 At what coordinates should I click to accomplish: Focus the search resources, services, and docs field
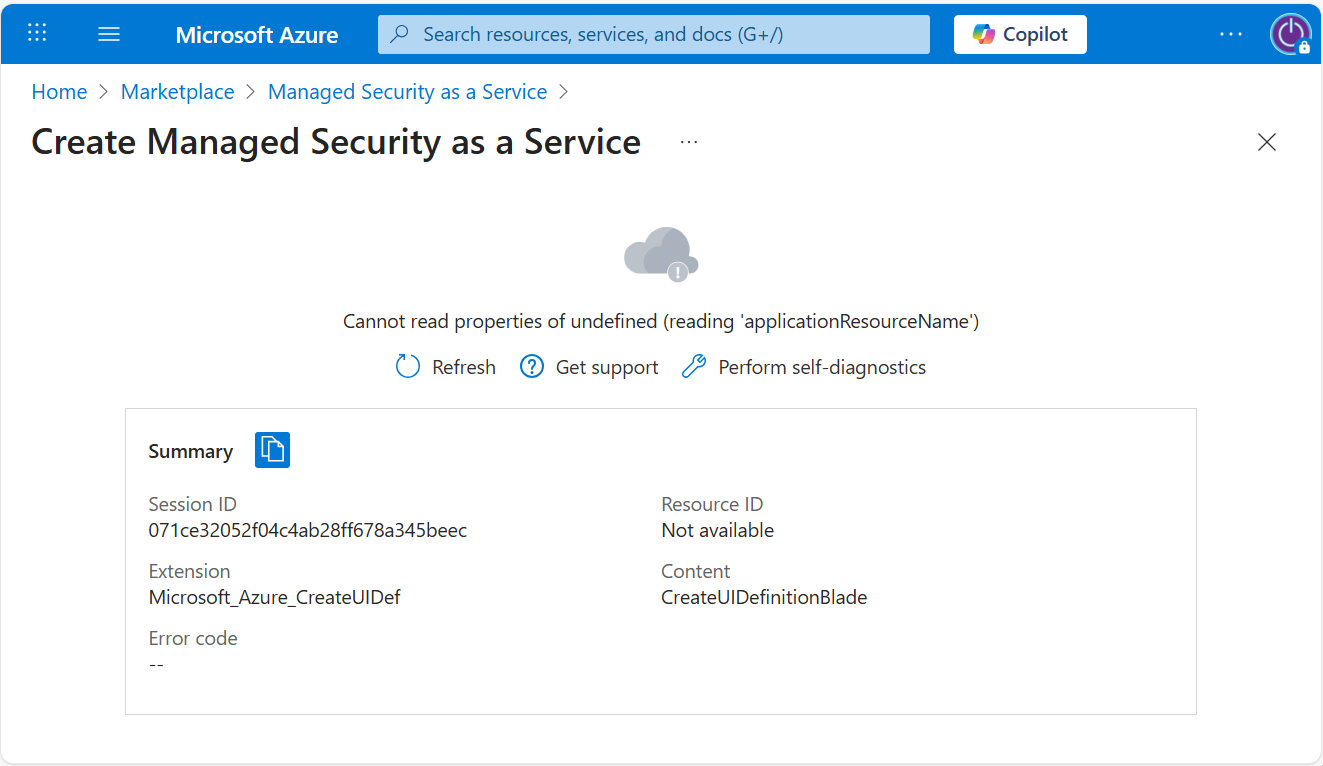(660, 34)
